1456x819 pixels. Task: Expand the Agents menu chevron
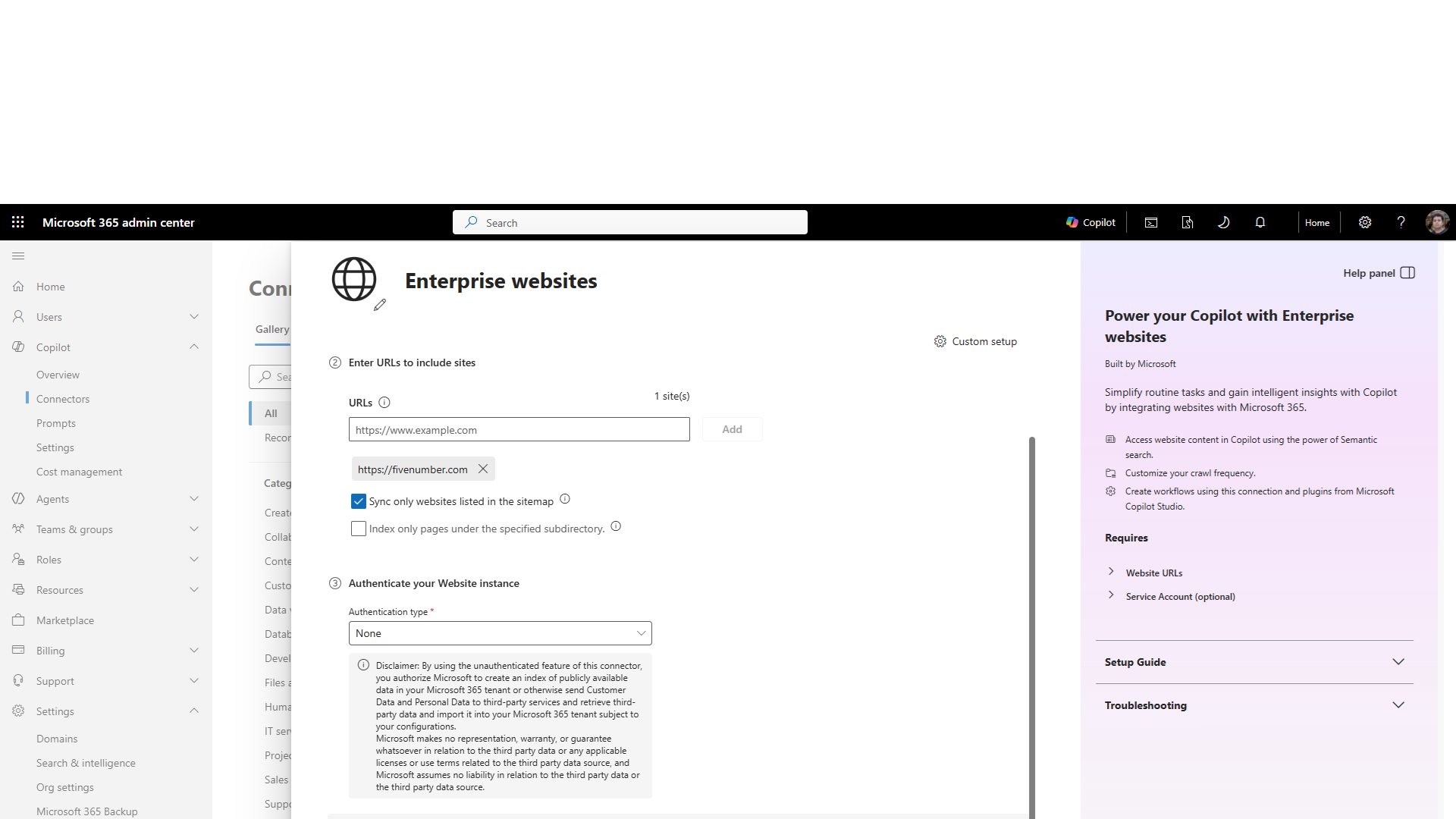tap(194, 499)
